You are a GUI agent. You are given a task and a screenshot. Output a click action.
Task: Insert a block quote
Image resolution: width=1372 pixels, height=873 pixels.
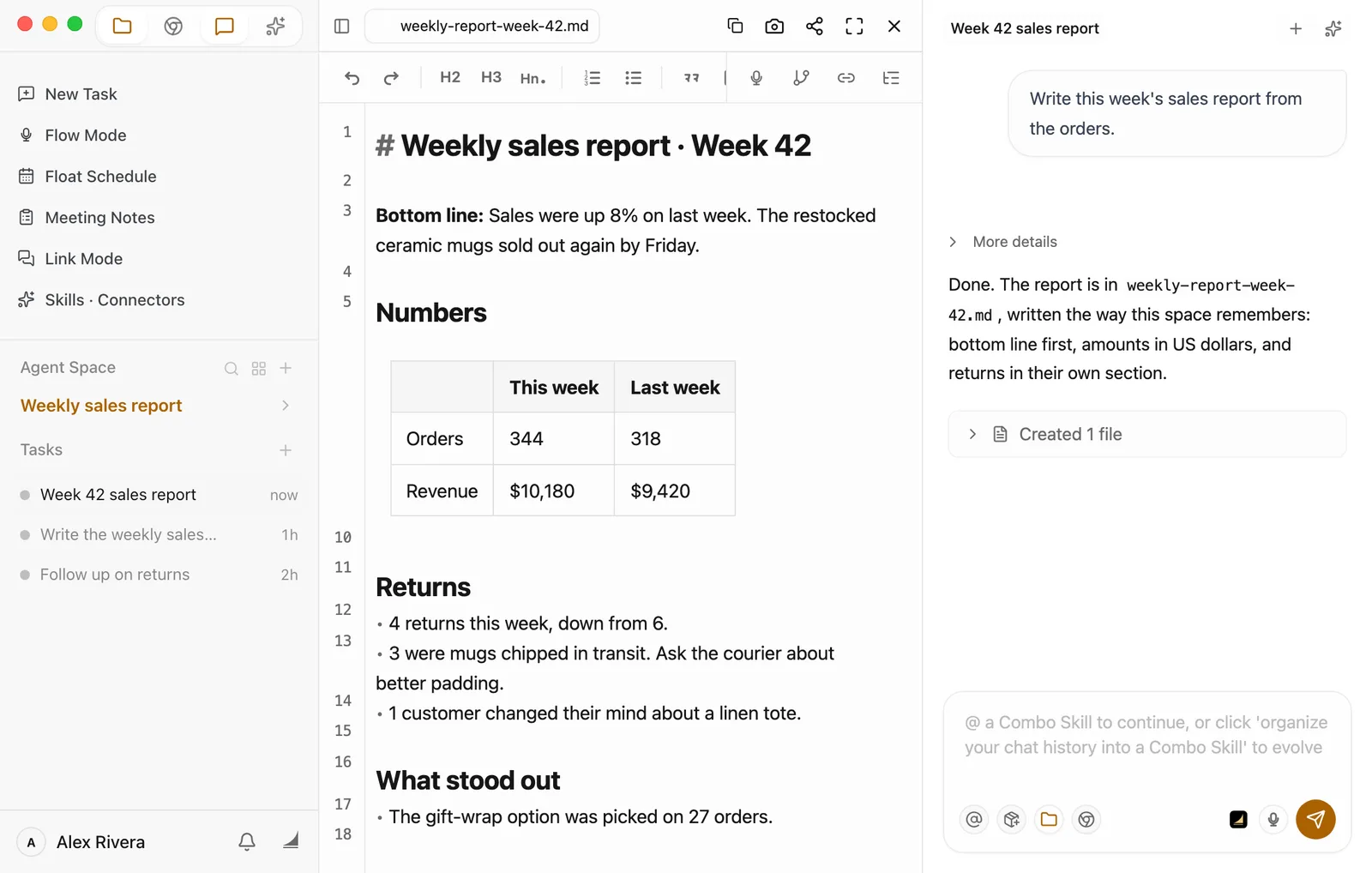[692, 78]
